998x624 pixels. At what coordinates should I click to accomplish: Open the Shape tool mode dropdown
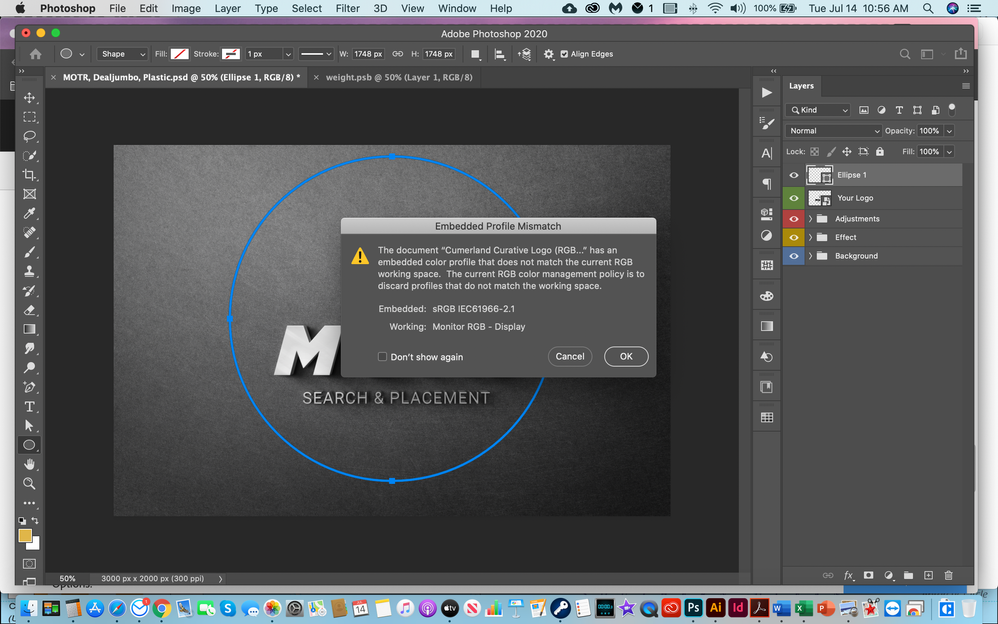pos(122,54)
